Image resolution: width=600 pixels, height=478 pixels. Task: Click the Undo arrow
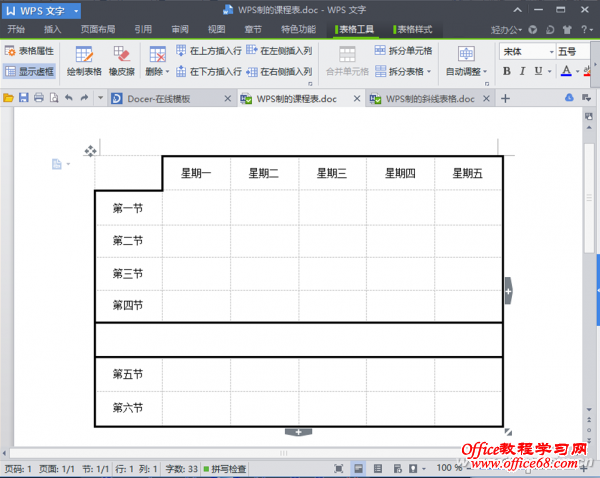coord(69,98)
